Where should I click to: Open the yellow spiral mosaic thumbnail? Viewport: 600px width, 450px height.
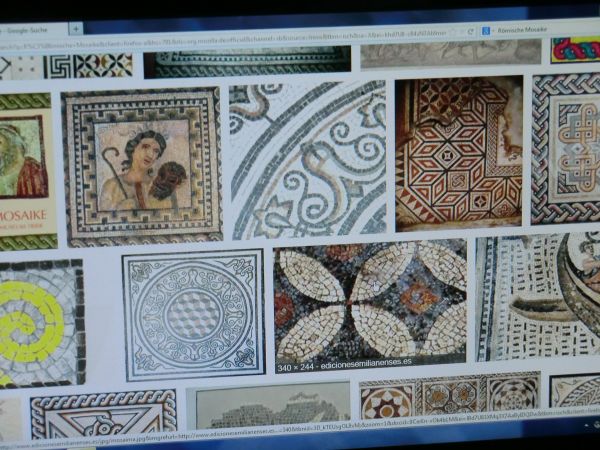coord(41,323)
